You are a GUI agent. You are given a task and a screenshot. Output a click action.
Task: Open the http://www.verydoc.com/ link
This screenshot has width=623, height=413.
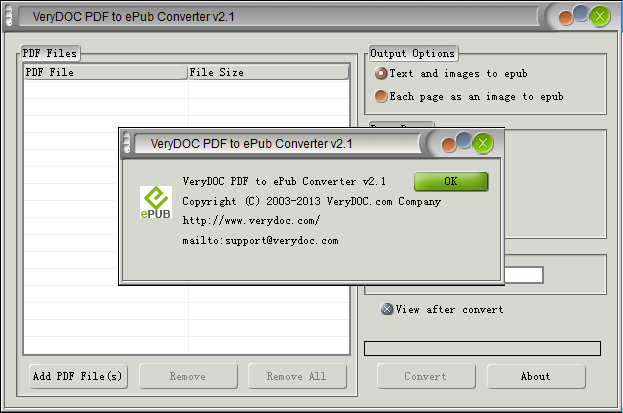coord(251,221)
